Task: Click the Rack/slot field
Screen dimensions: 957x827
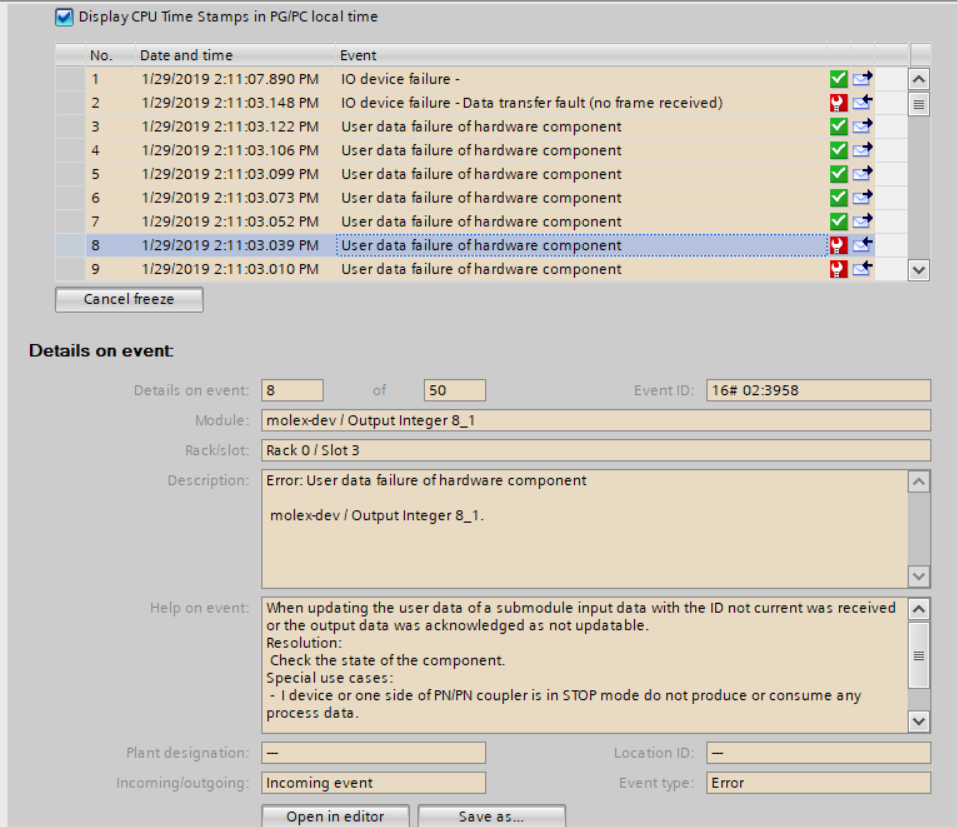Action: tap(596, 450)
